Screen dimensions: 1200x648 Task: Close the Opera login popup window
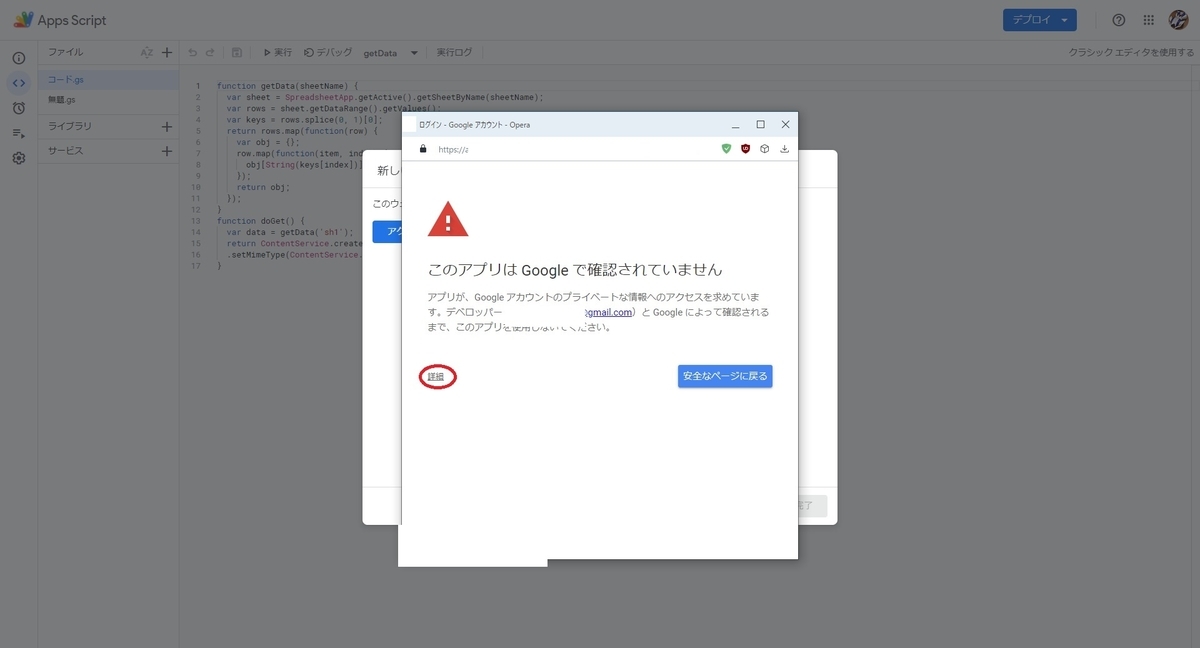[x=785, y=125]
